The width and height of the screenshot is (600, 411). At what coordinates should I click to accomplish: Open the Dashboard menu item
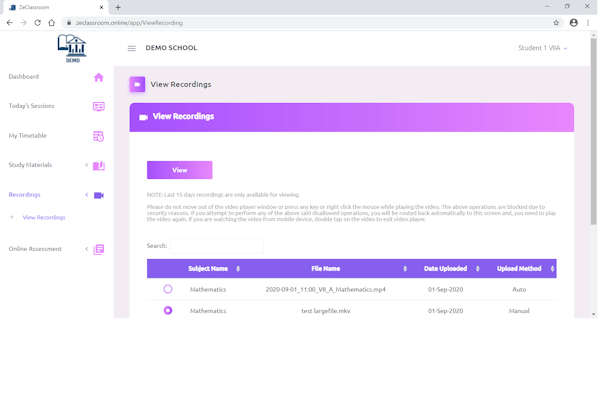(24, 77)
